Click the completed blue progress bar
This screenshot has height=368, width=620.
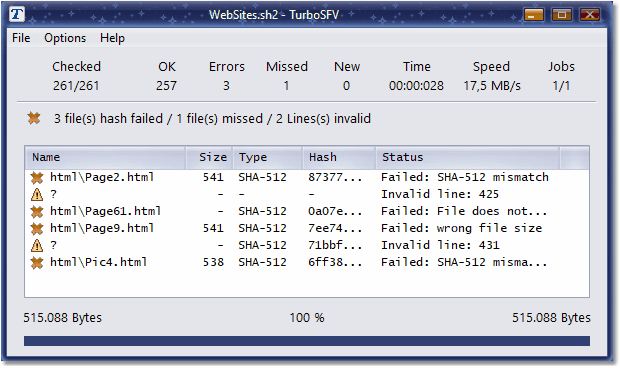[x=307, y=341]
